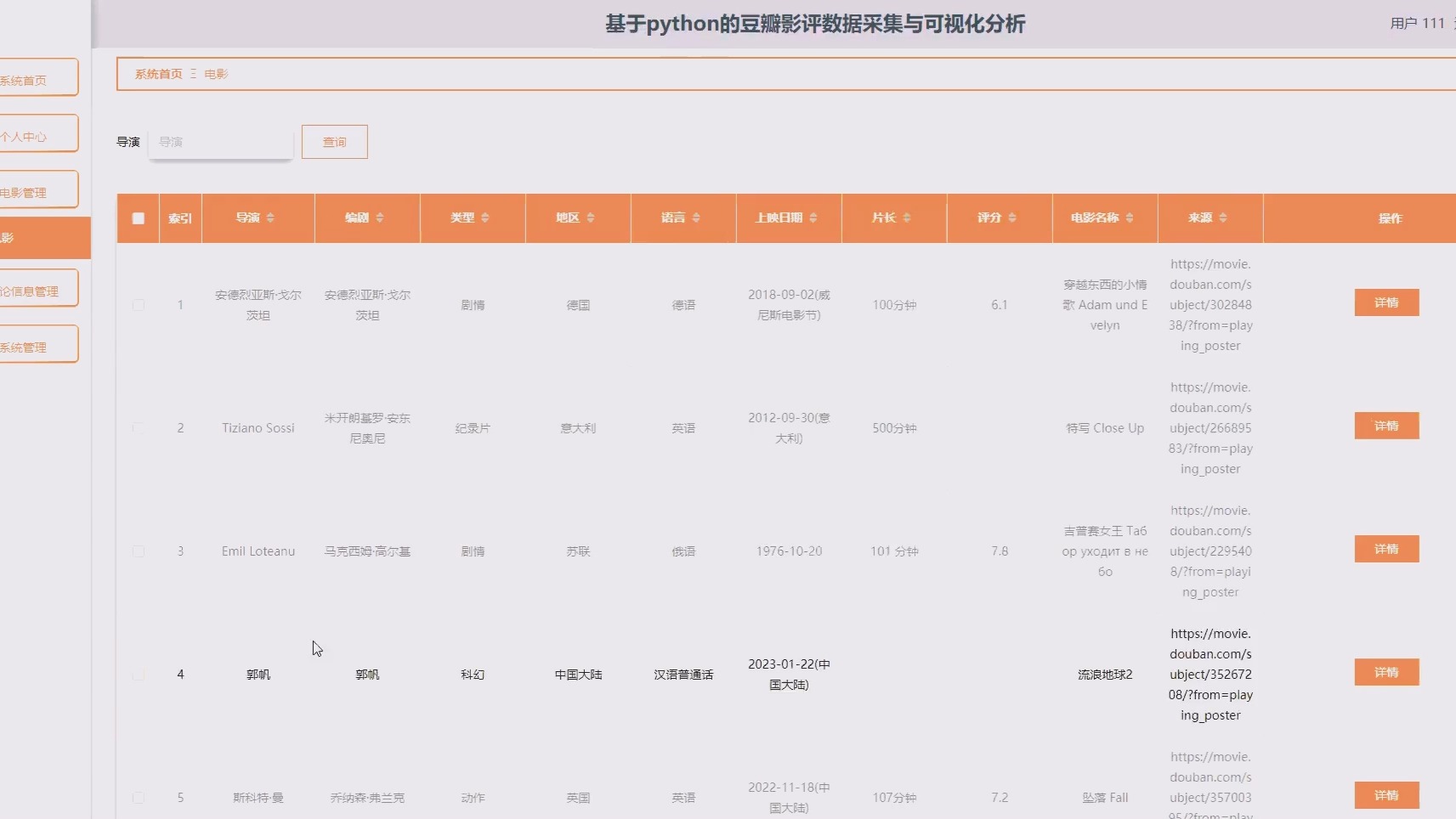Sort table by 地区 column arrows

pyautogui.click(x=591, y=218)
